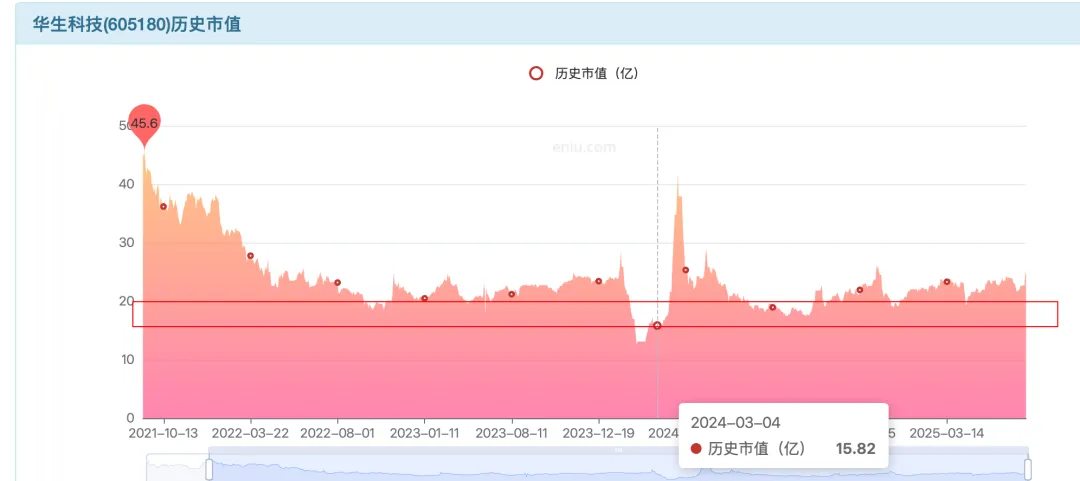The width and height of the screenshot is (1080, 481).
Task: Click the data zoom slider's selected range
Action: tap(619, 467)
